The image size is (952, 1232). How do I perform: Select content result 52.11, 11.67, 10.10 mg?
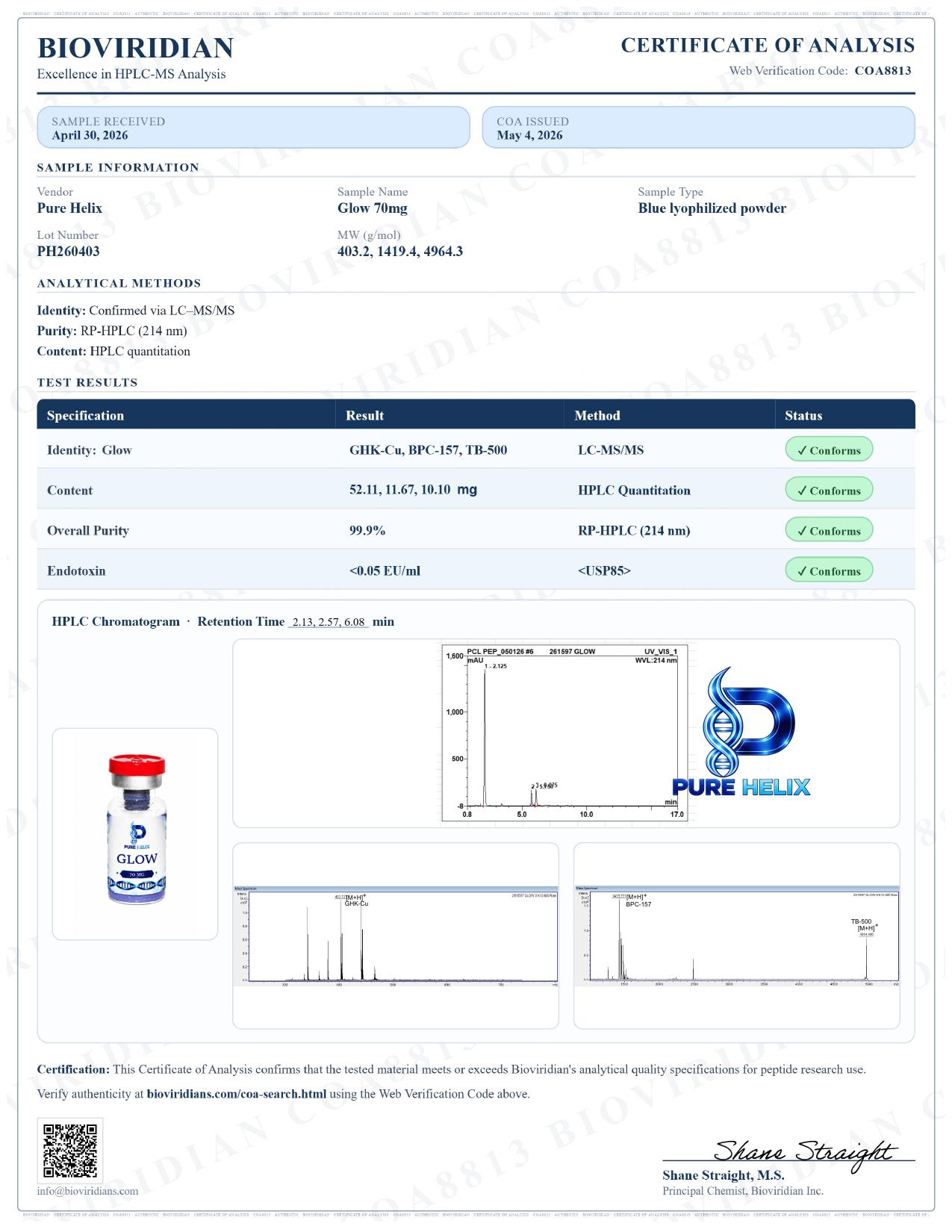tap(413, 490)
